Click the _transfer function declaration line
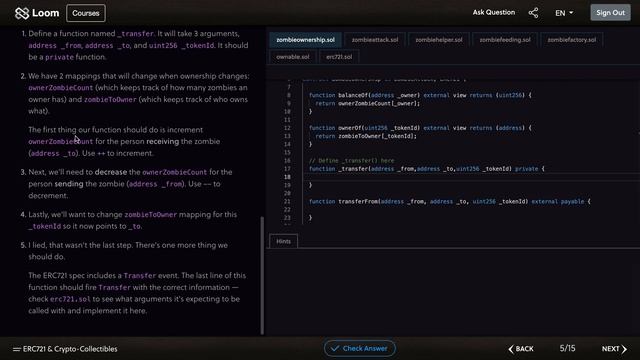 (x=427, y=169)
